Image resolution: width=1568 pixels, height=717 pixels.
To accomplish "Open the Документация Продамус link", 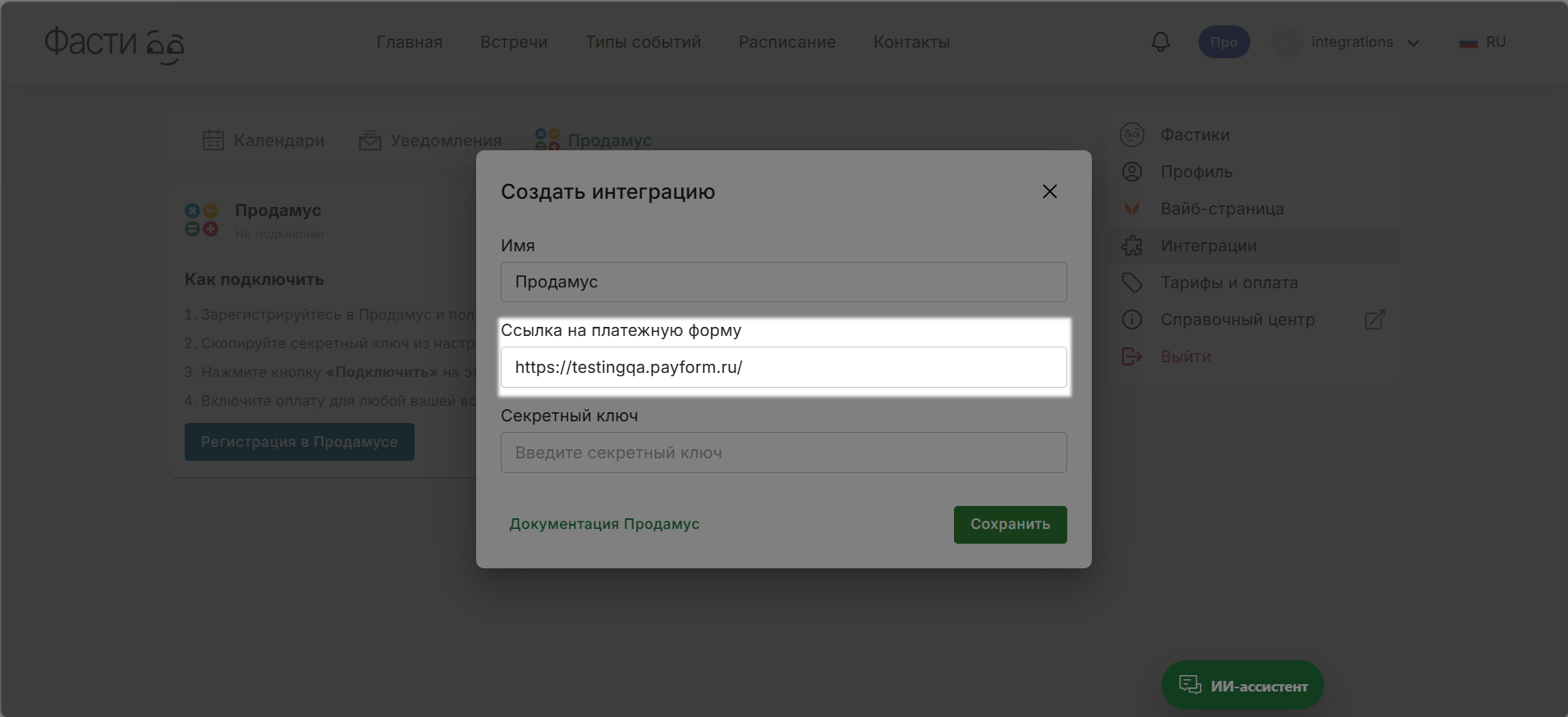I will pos(604,524).
